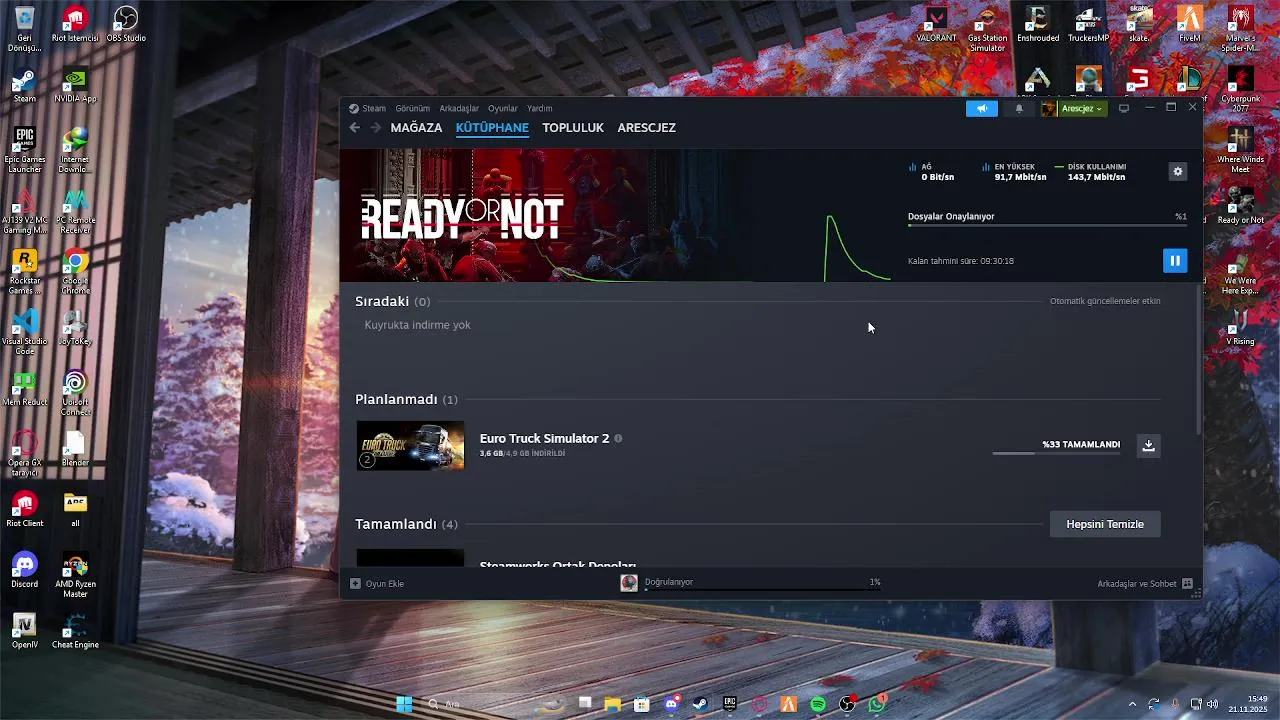The width and height of the screenshot is (1280, 720).
Task: Switch Steam to Big Picture mode
Action: click(1124, 108)
